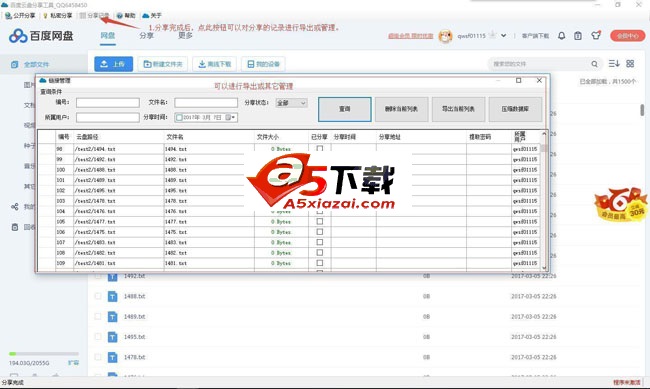Click the main file list scrollbar
The height and width of the screenshot is (389, 650).
[x=642, y=109]
